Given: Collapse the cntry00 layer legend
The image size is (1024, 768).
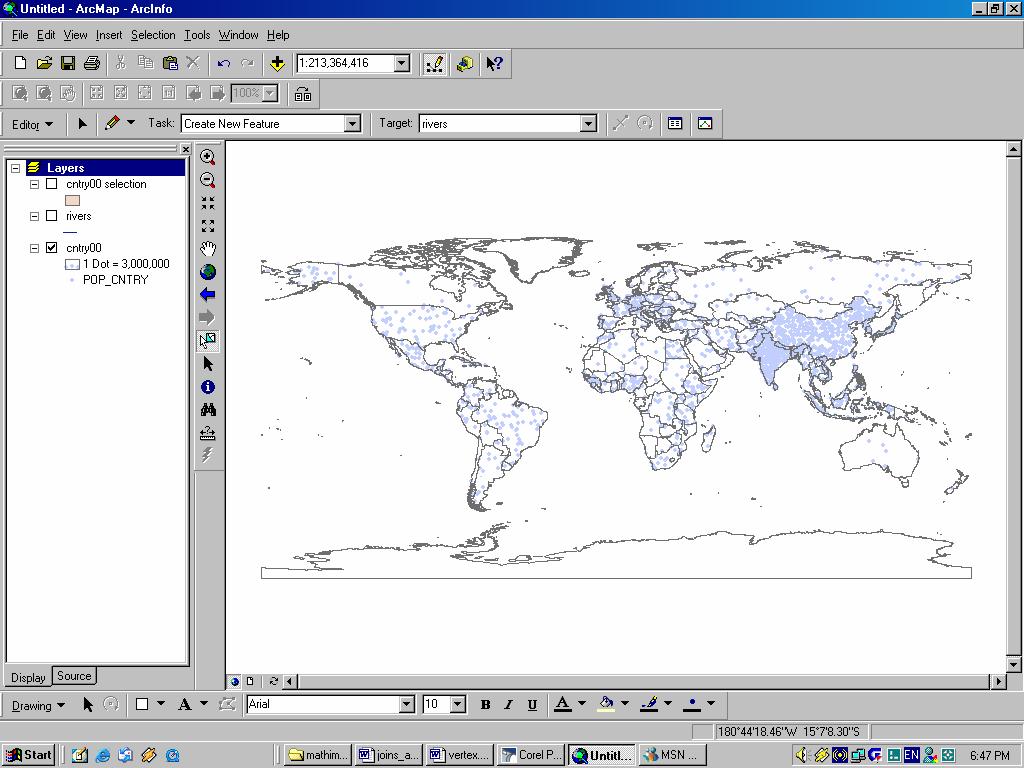Looking at the screenshot, I should (35, 249).
